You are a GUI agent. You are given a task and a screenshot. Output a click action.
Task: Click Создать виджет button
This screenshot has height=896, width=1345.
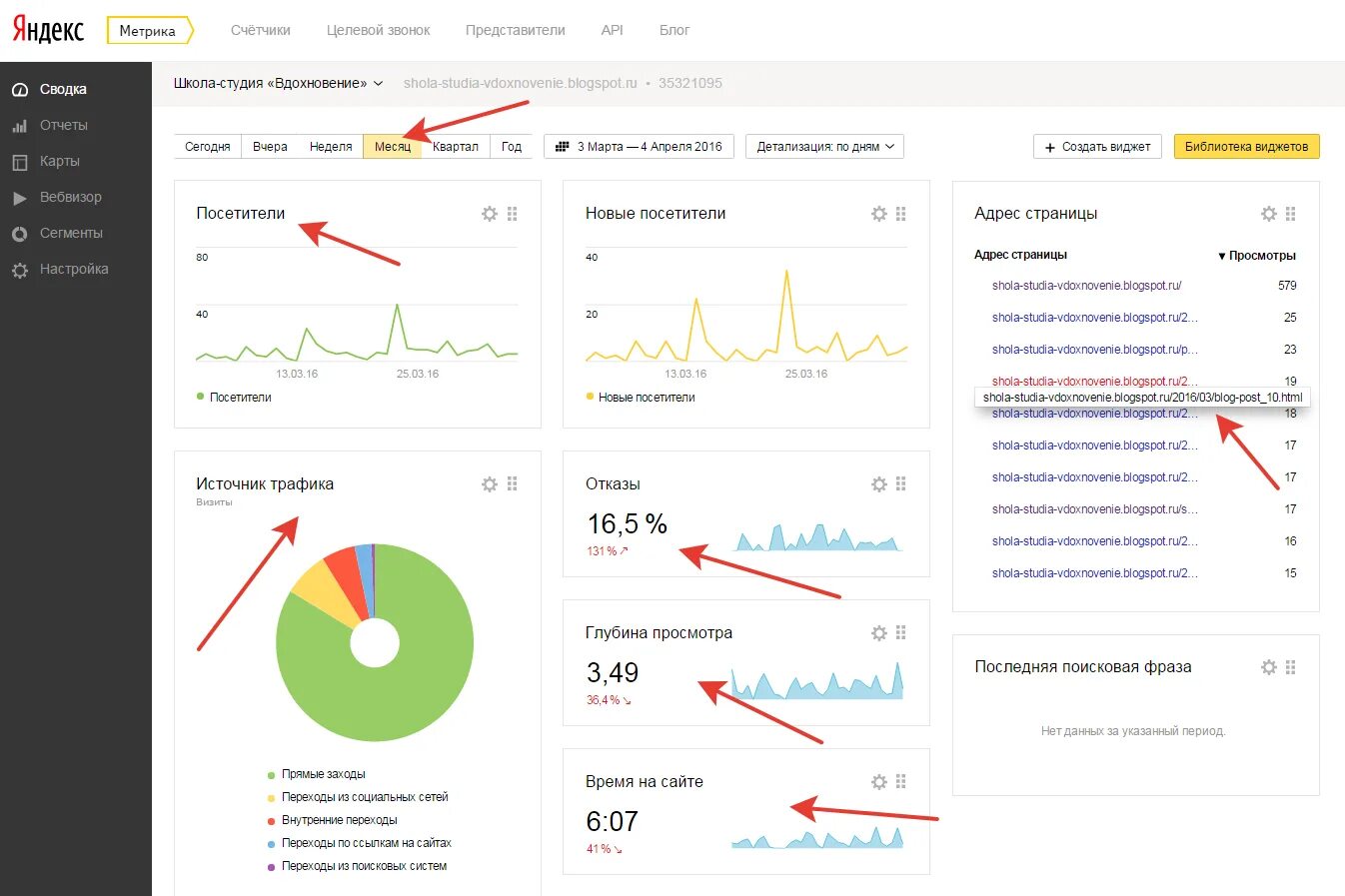[x=1096, y=147]
